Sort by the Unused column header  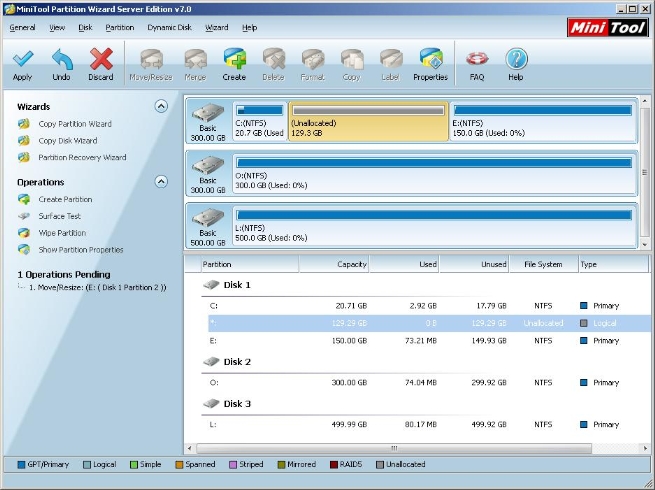(x=474, y=264)
